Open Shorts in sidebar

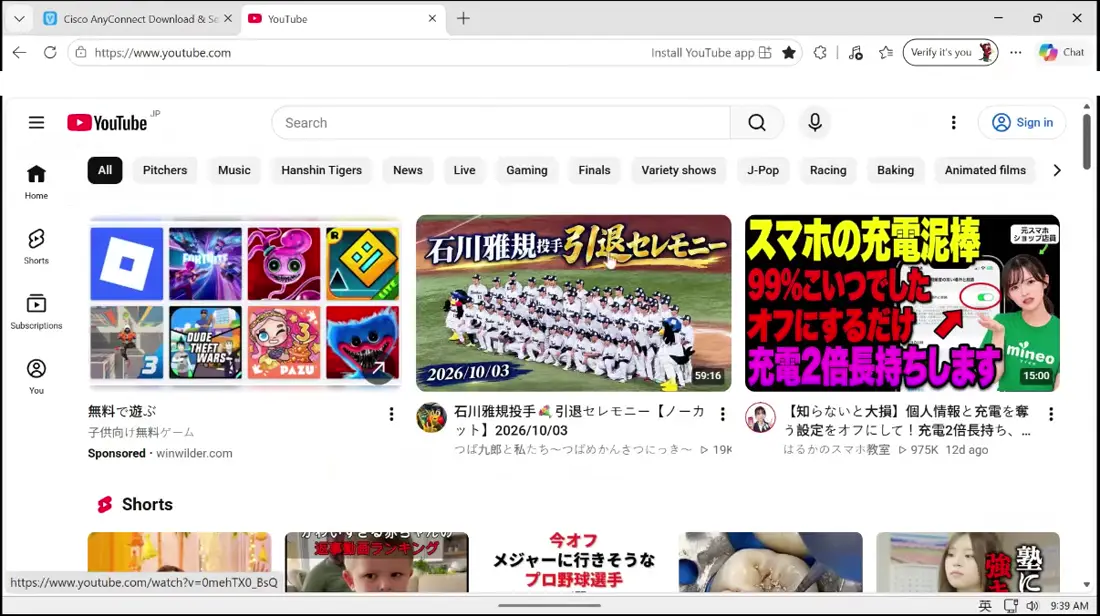[x=36, y=246]
